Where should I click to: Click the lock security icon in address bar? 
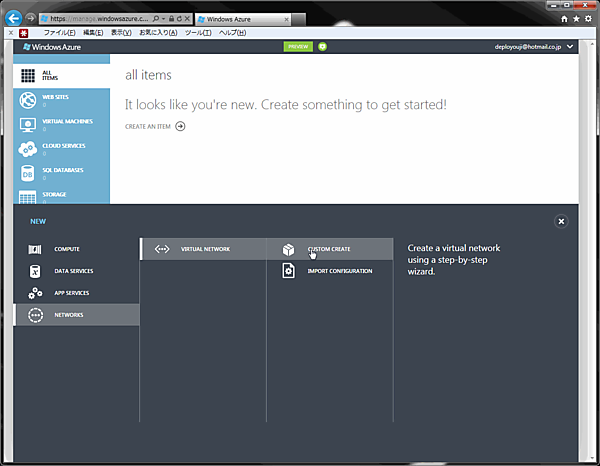[171, 18]
